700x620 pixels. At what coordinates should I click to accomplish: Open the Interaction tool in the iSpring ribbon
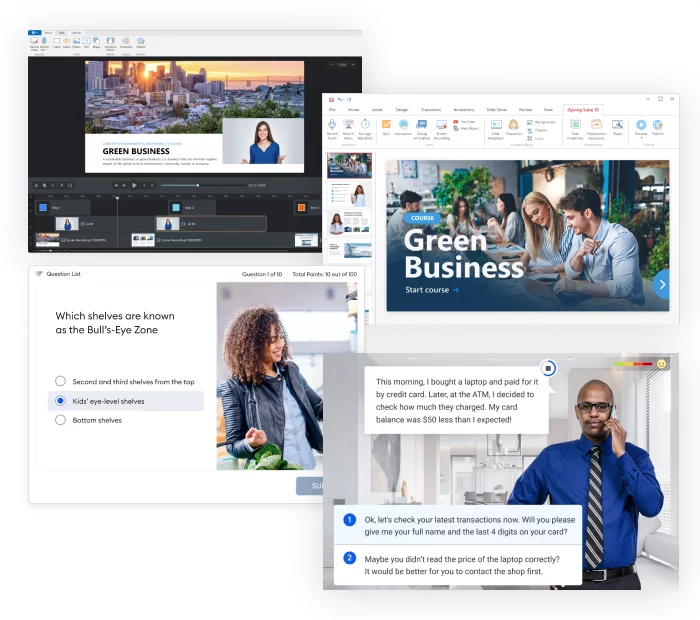(403, 127)
